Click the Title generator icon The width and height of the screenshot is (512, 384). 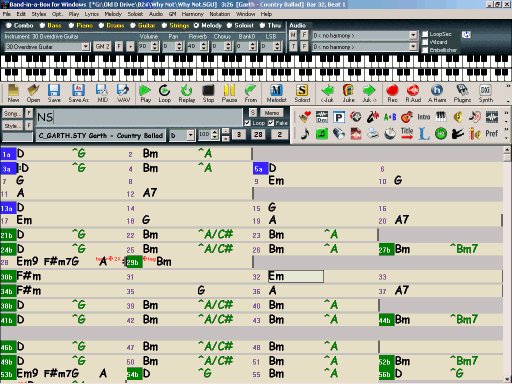pos(407,134)
